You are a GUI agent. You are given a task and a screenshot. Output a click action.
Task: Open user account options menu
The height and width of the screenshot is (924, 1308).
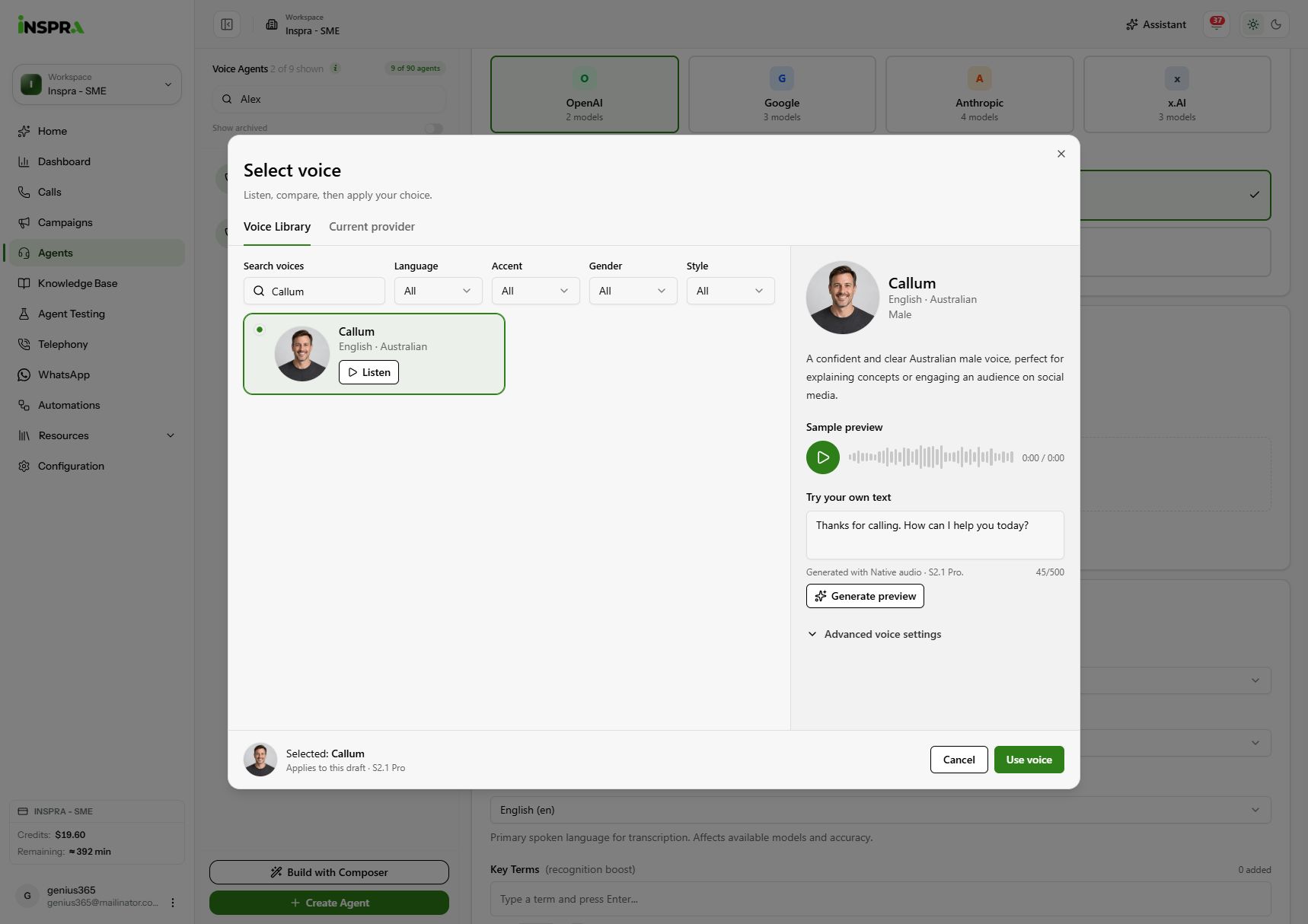click(x=173, y=903)
